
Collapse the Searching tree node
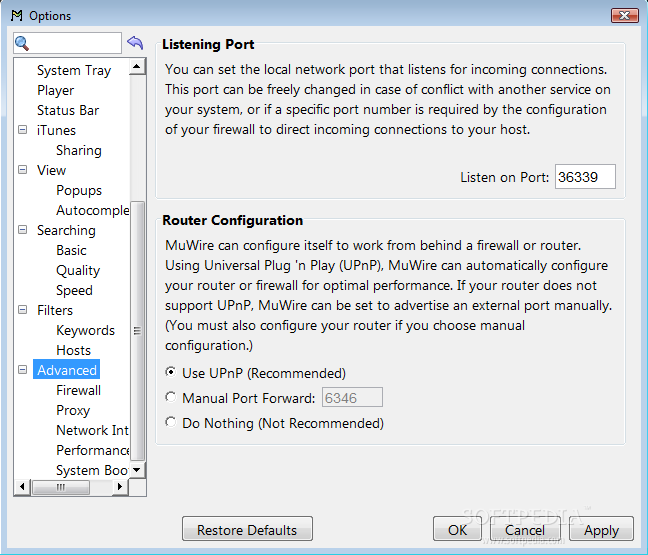point(23,230)
